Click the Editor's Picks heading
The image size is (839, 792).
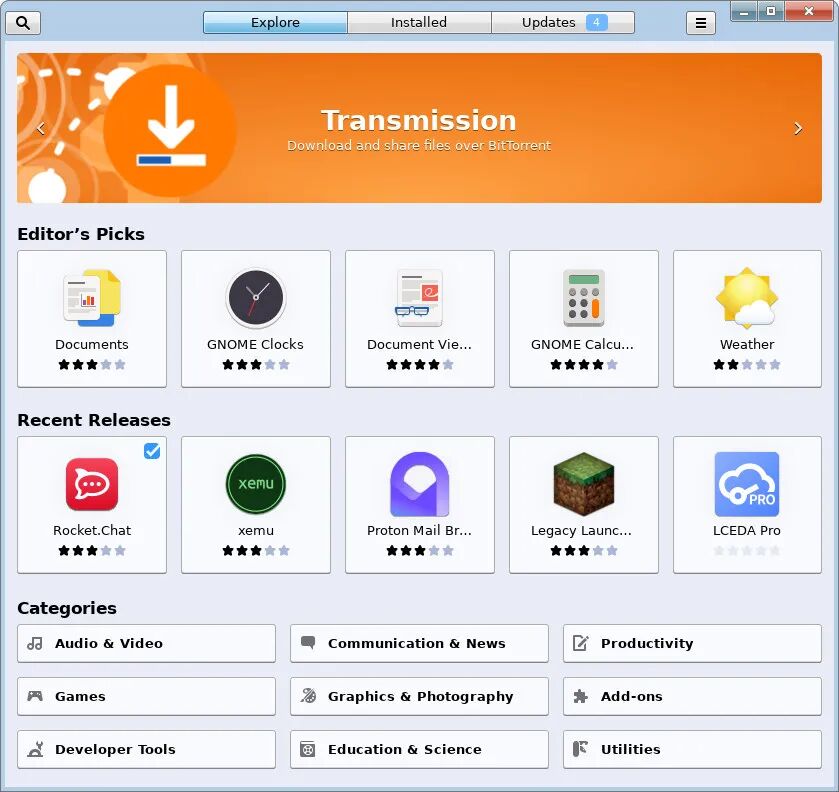[81, 234]
